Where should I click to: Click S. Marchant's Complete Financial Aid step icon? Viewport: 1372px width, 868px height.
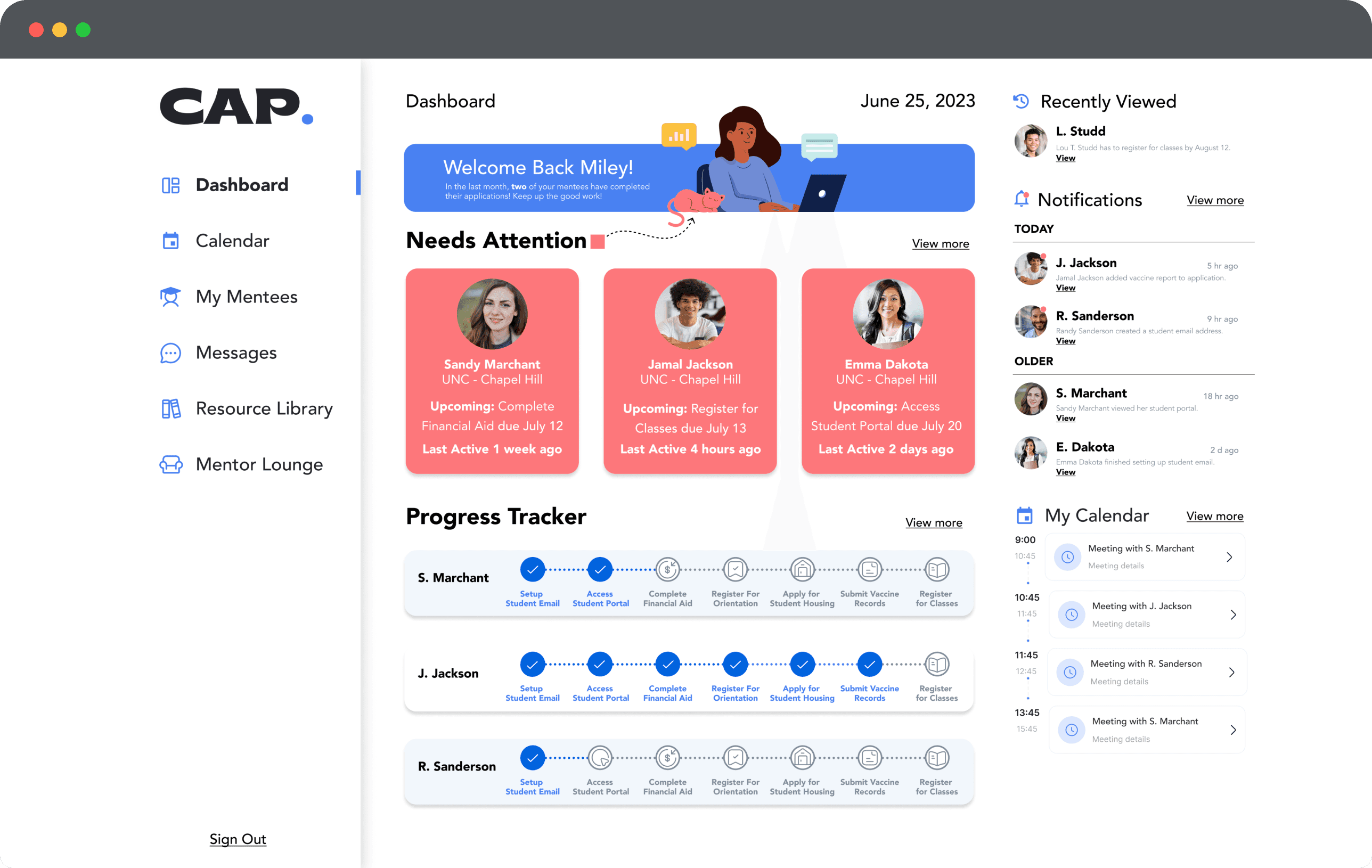tap(667, 569)
